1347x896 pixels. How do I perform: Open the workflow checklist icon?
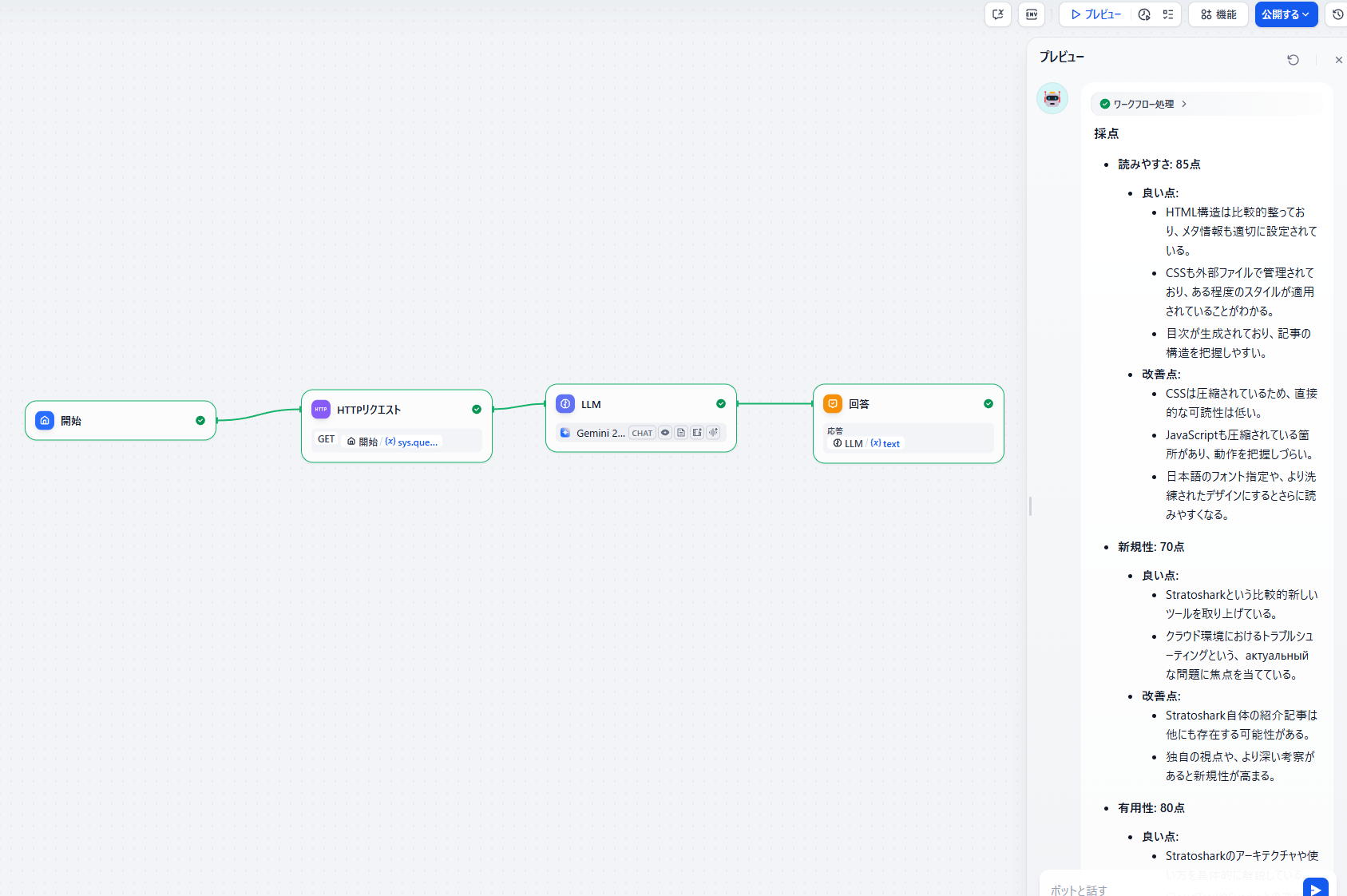click(1168, 14)
